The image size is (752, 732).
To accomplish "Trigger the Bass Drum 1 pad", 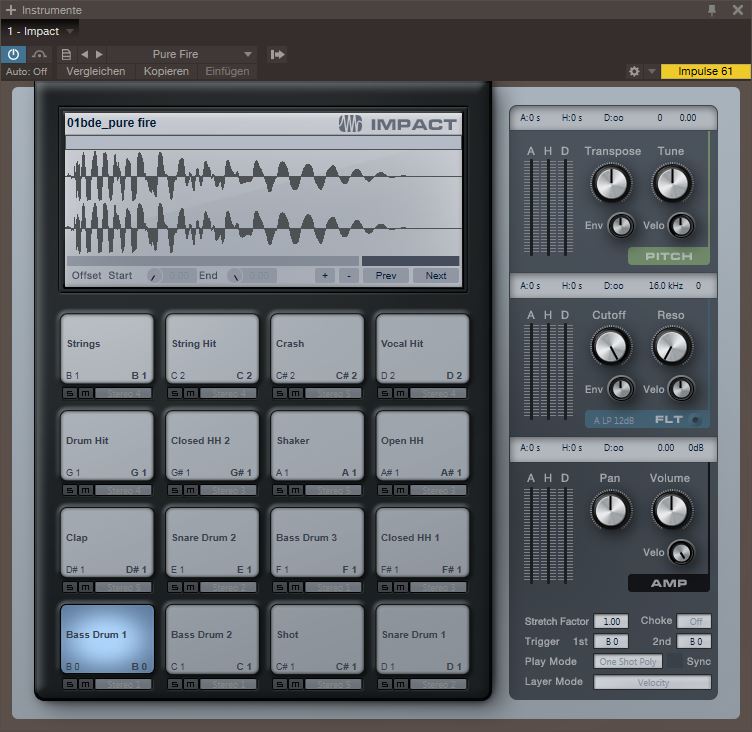I will 107,639.
